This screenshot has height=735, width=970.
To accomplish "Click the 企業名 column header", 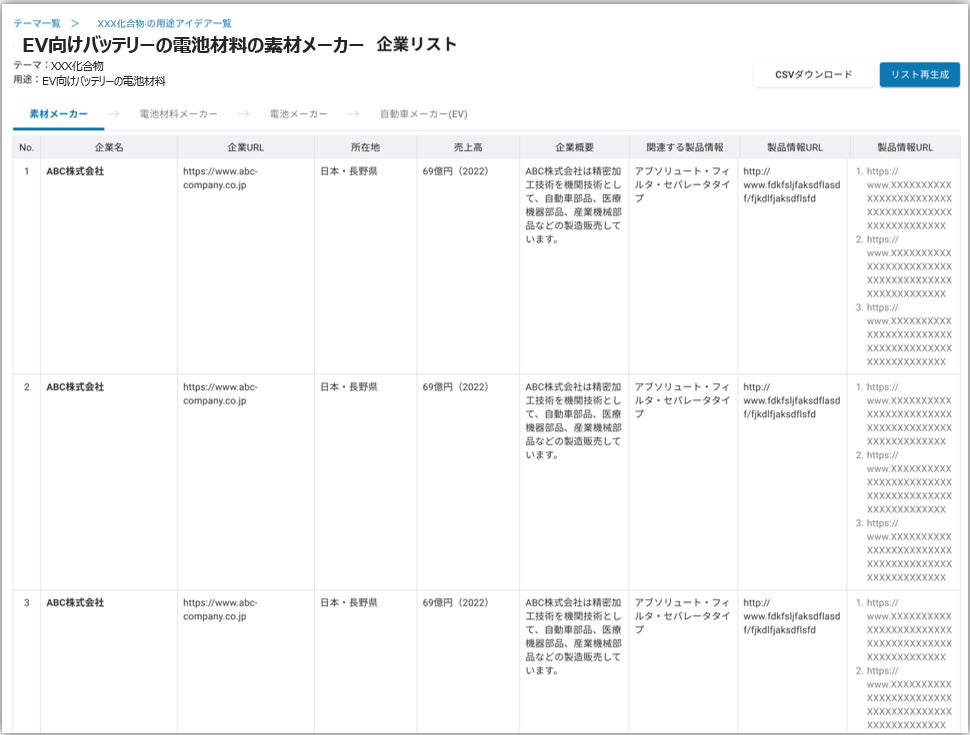I will [109, 147].
